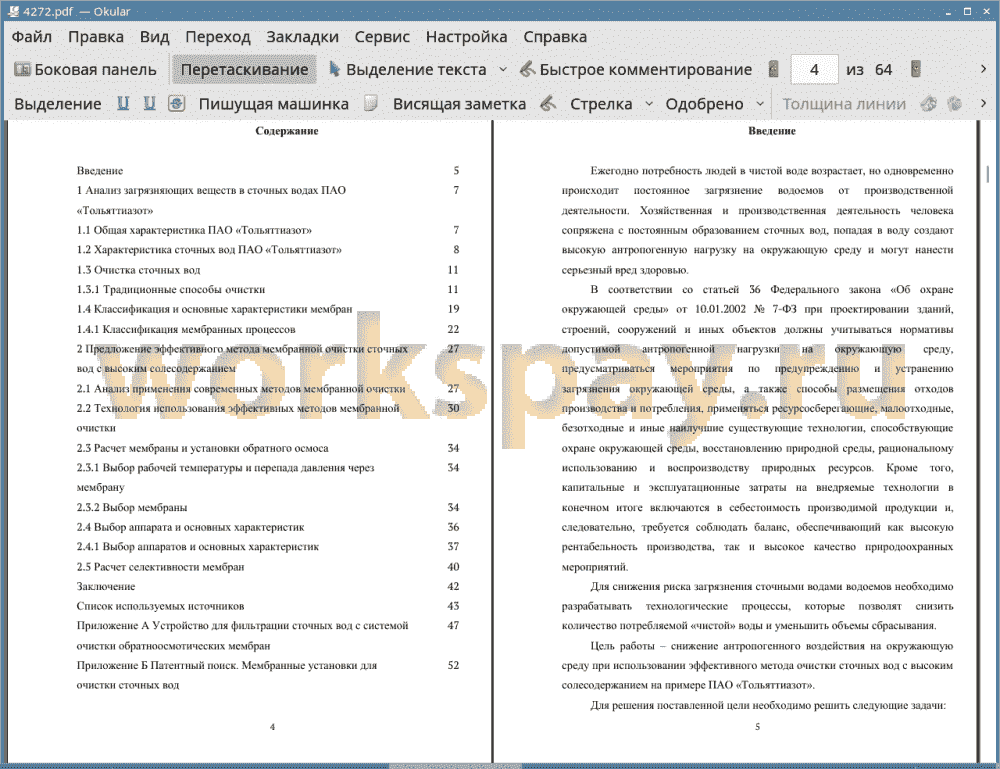Go to the previous page with the left page arrow
This screenshot has height=769, width=1000.
coord(774,69)
